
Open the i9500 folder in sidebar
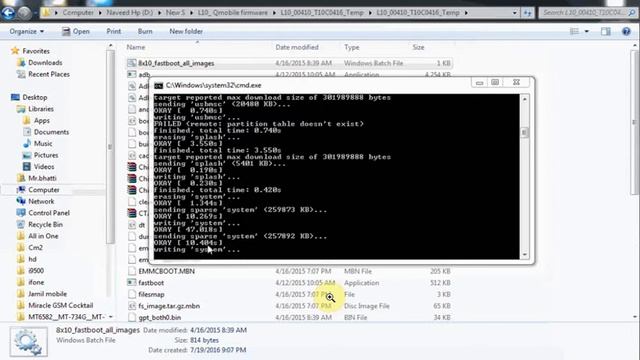point(36,271)
